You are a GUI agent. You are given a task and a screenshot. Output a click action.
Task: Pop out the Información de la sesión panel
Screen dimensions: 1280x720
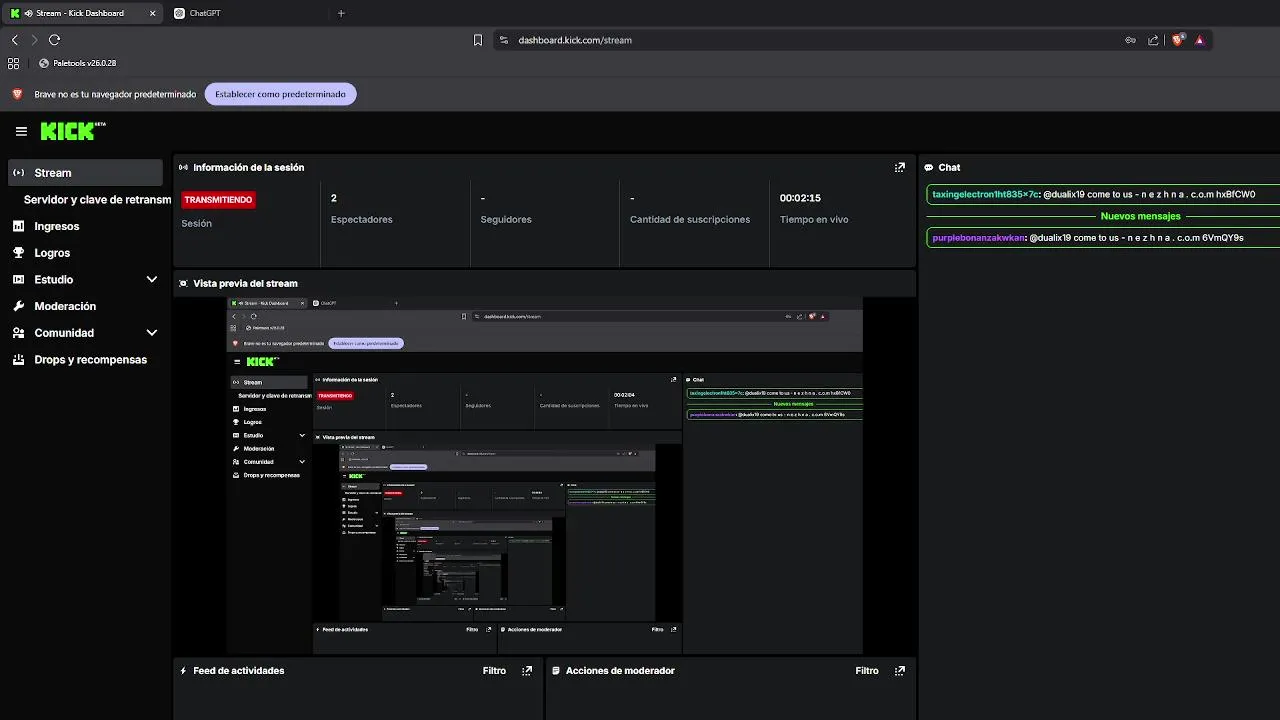pyautogui.click(x=899, y=167)
